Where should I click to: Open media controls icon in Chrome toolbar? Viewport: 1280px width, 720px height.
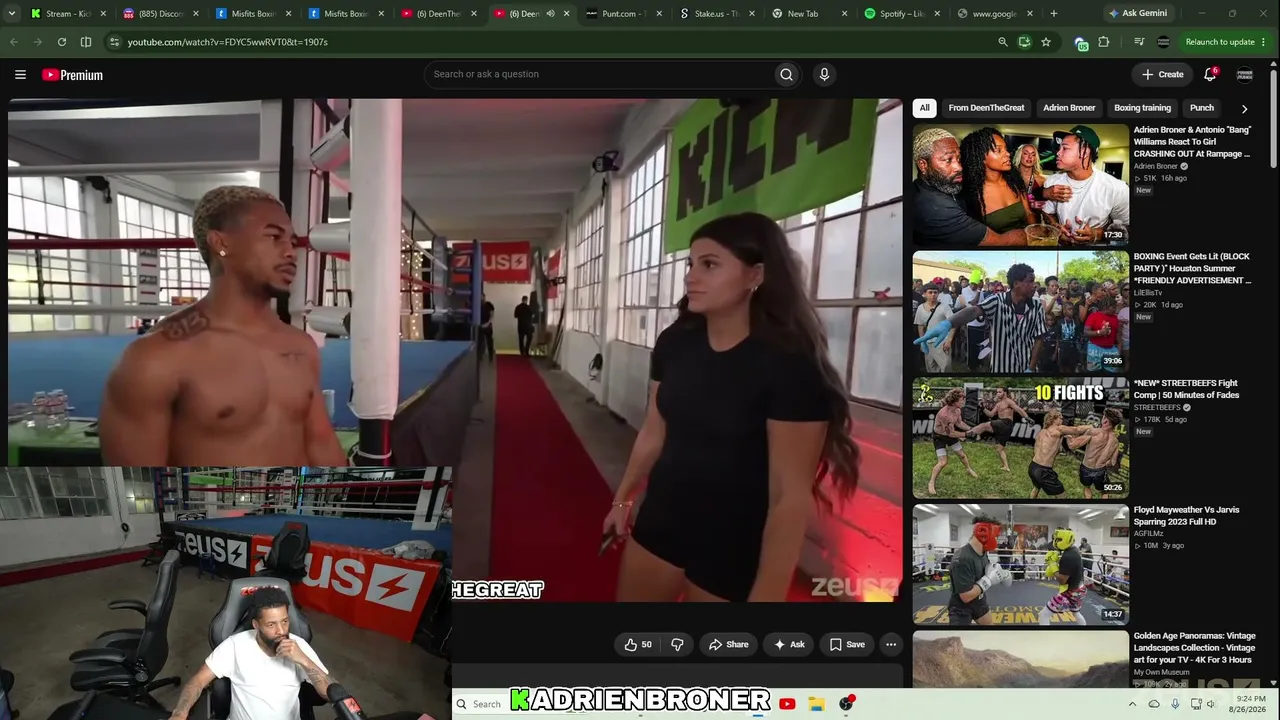1139,42
